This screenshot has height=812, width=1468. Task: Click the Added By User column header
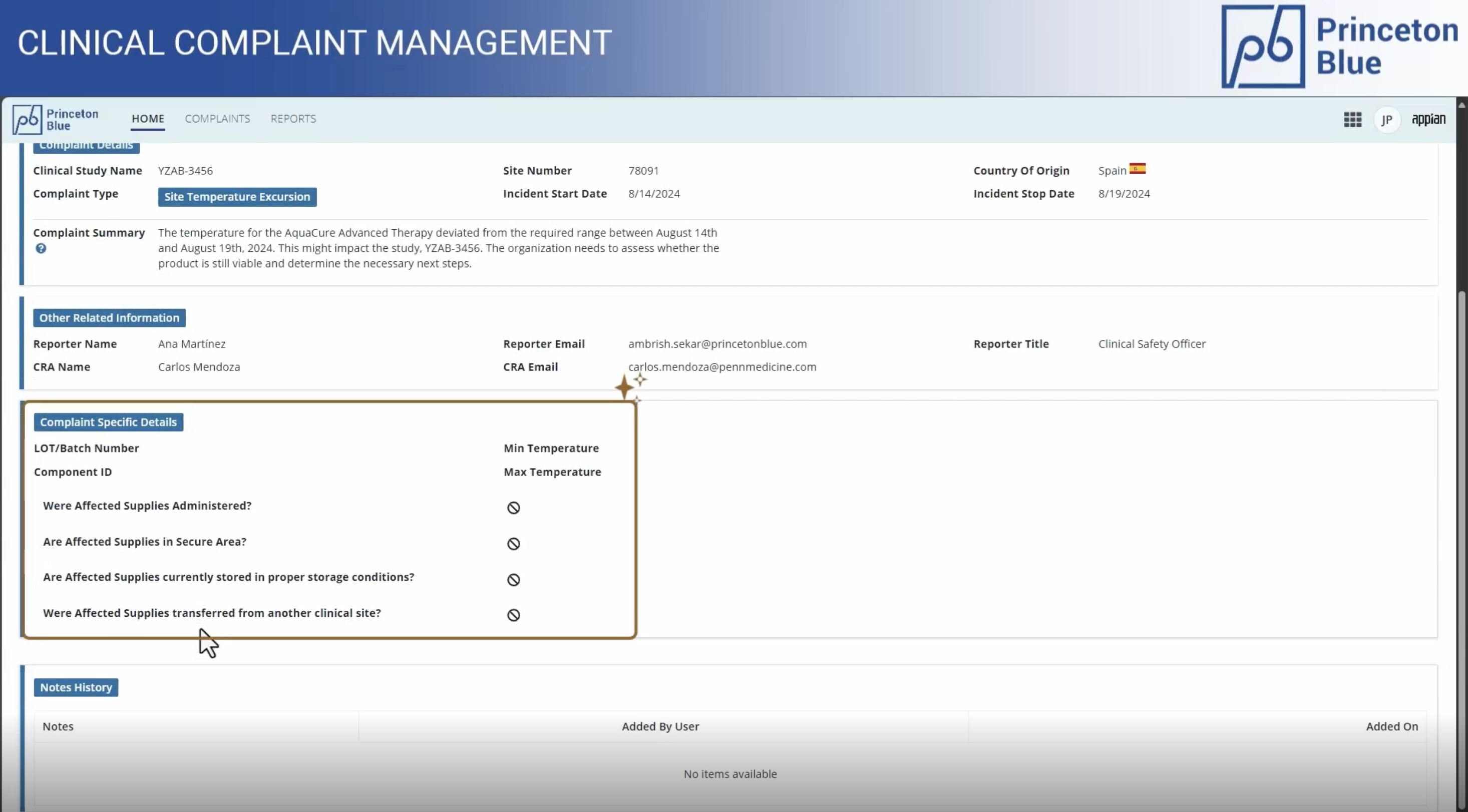[x=660, y=726]
